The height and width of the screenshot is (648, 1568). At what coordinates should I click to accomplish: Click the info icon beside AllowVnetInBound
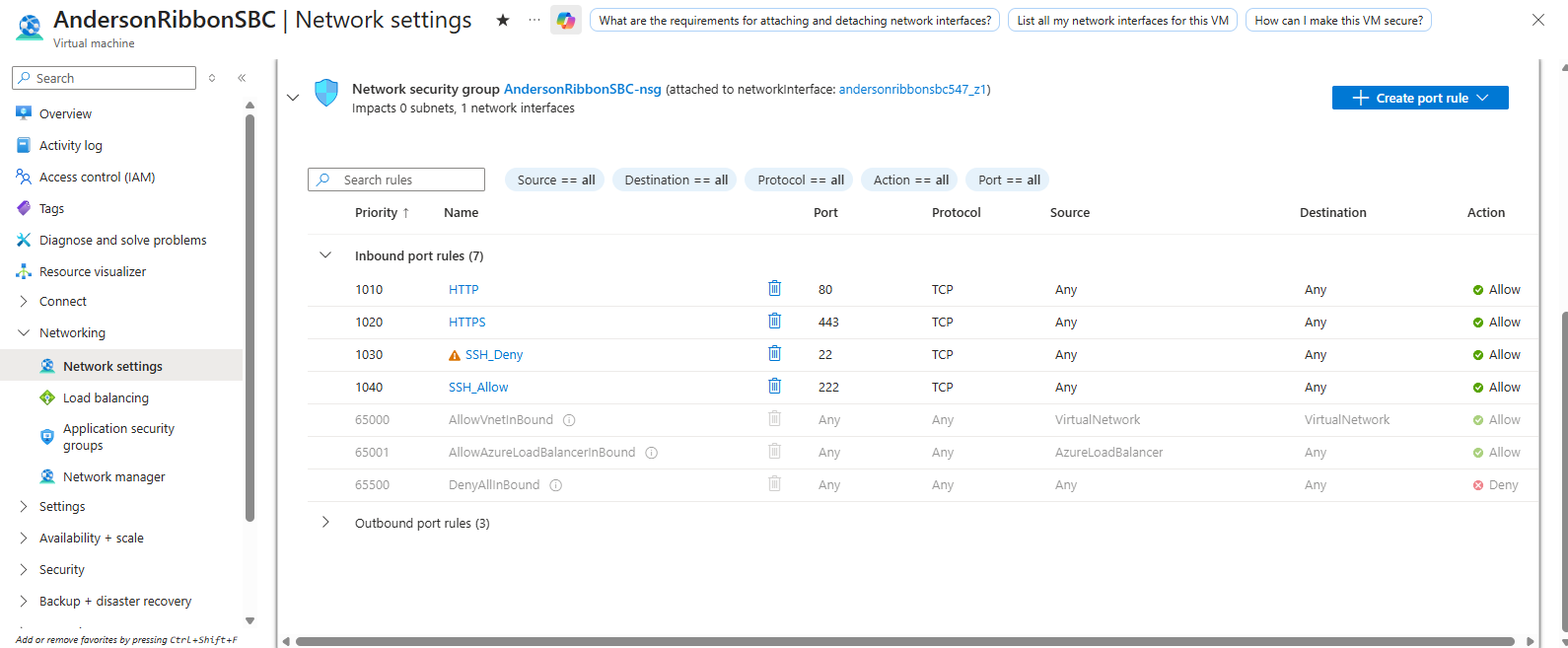click(569, 420)
